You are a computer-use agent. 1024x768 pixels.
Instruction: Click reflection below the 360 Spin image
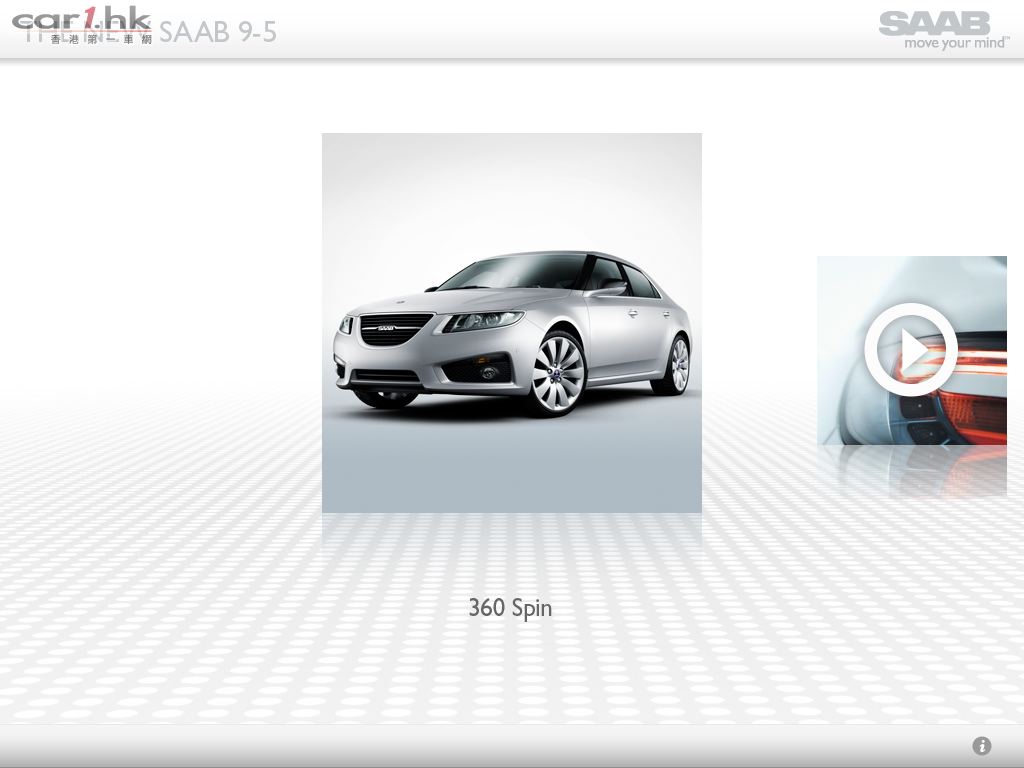511,530
